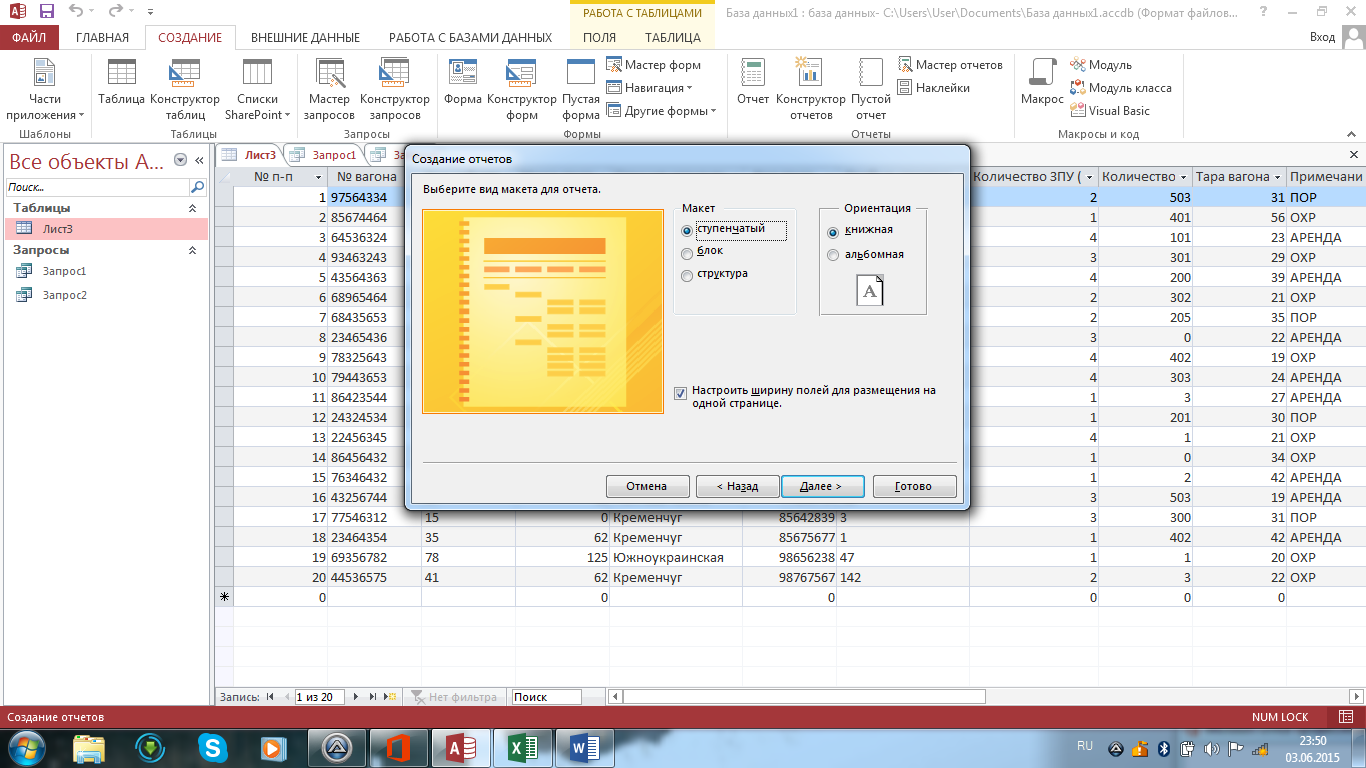
Task: Open the Тара вагона column filter dropdown
Action: click(x=1278, y=177)
